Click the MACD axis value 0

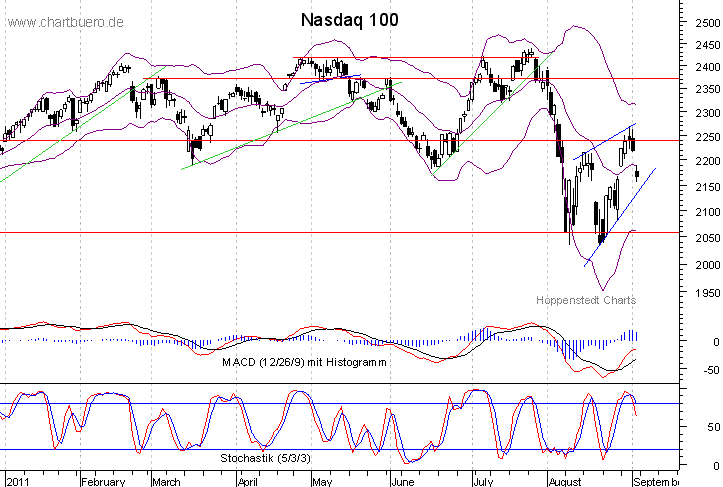pyautogui.click(x=717, y=342)
